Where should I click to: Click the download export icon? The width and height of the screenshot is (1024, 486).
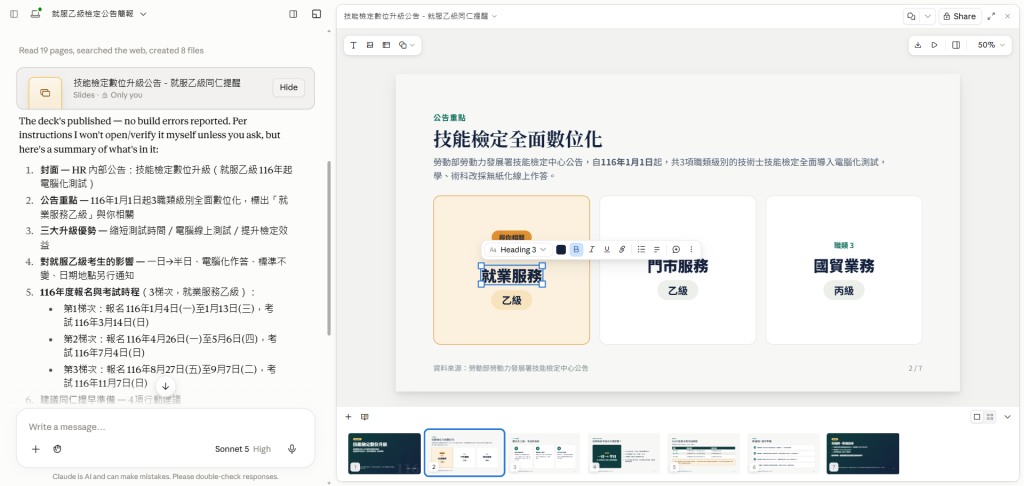coord(918,45)
